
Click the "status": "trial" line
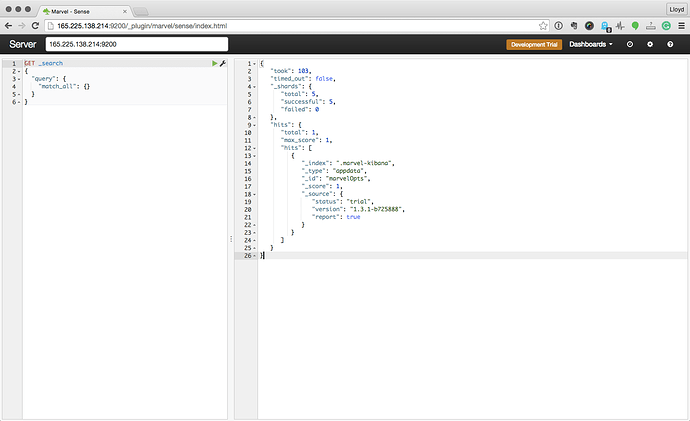click(343, 202)
